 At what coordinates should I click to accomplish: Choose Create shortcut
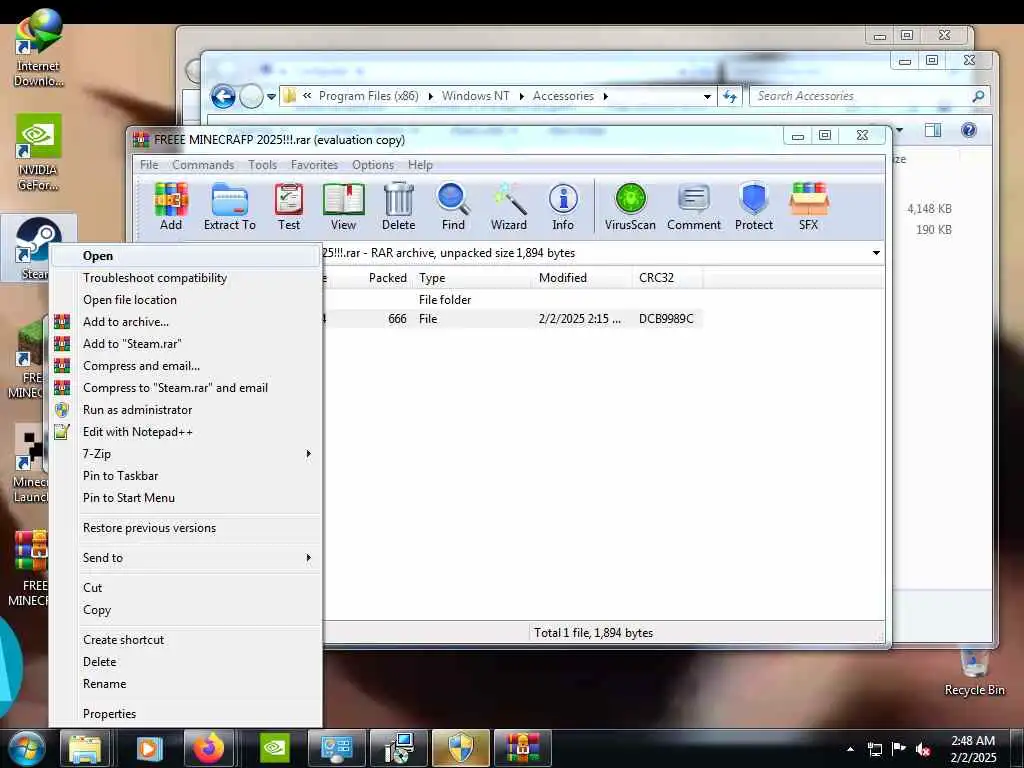(186, 640)
